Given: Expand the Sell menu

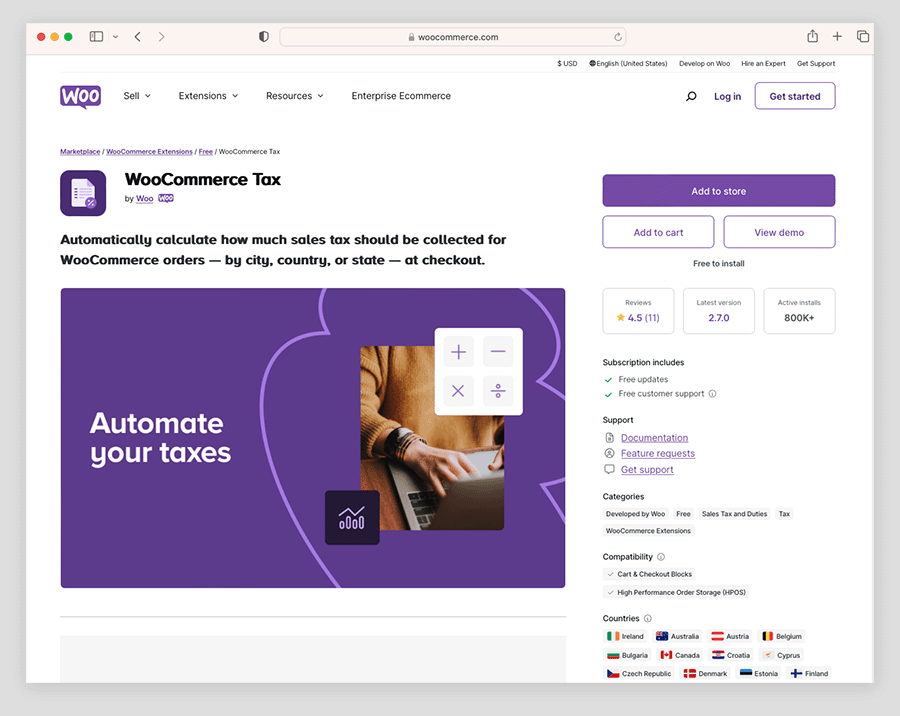Looking at the screenshot, I should 137,96.
